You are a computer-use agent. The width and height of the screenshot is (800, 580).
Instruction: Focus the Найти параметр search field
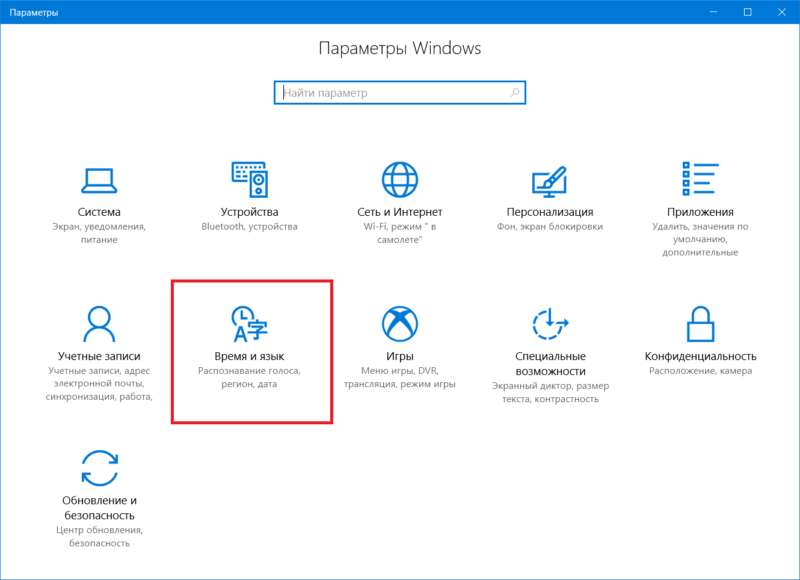pos(399,92)
